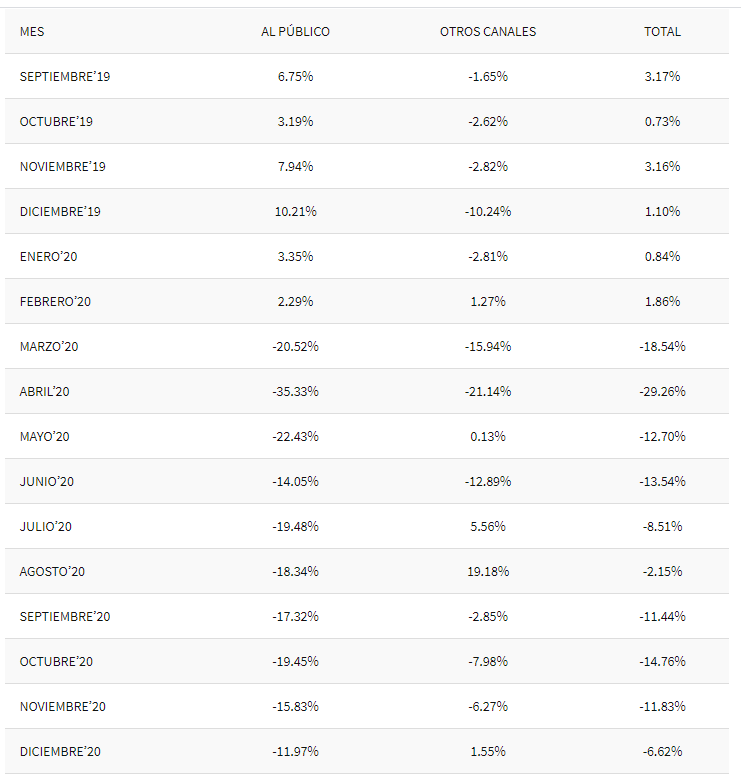Click the -18.54% total for MARZO'20

pos(662,347)
